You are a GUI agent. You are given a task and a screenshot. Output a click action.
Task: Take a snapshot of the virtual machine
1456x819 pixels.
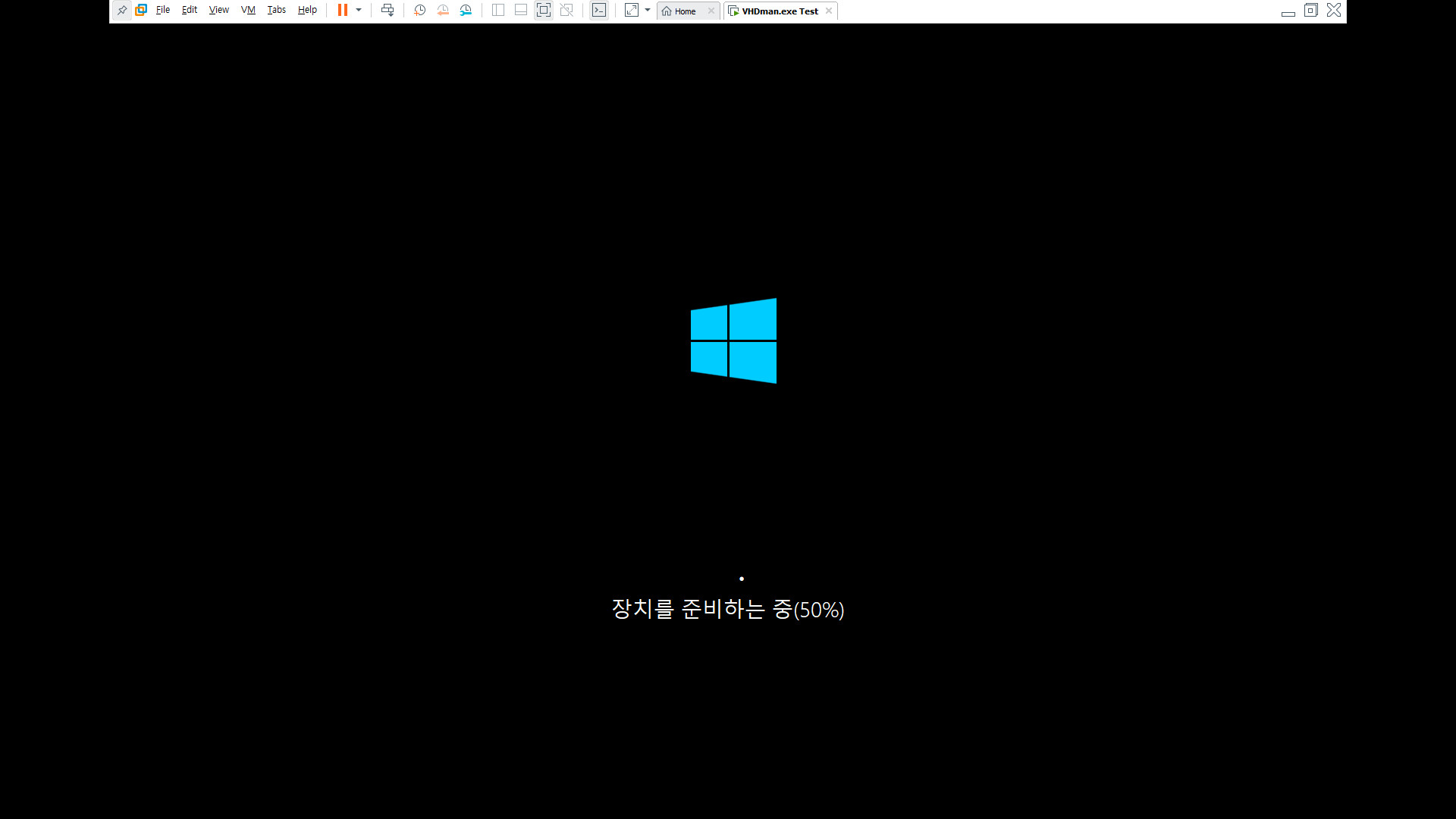[420, 11]
